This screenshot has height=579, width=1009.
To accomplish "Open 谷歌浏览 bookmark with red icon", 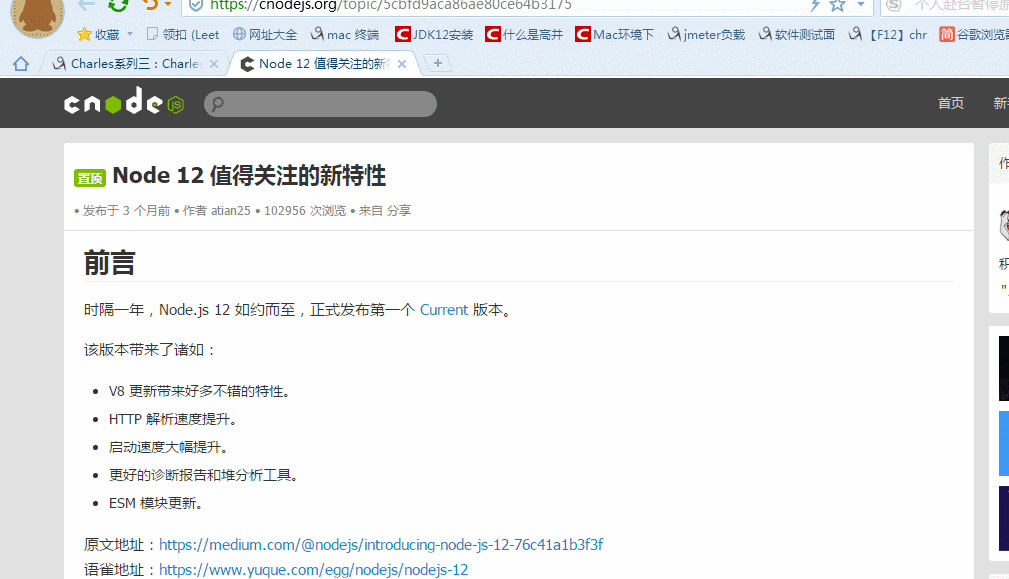I will tap(974, 35).
